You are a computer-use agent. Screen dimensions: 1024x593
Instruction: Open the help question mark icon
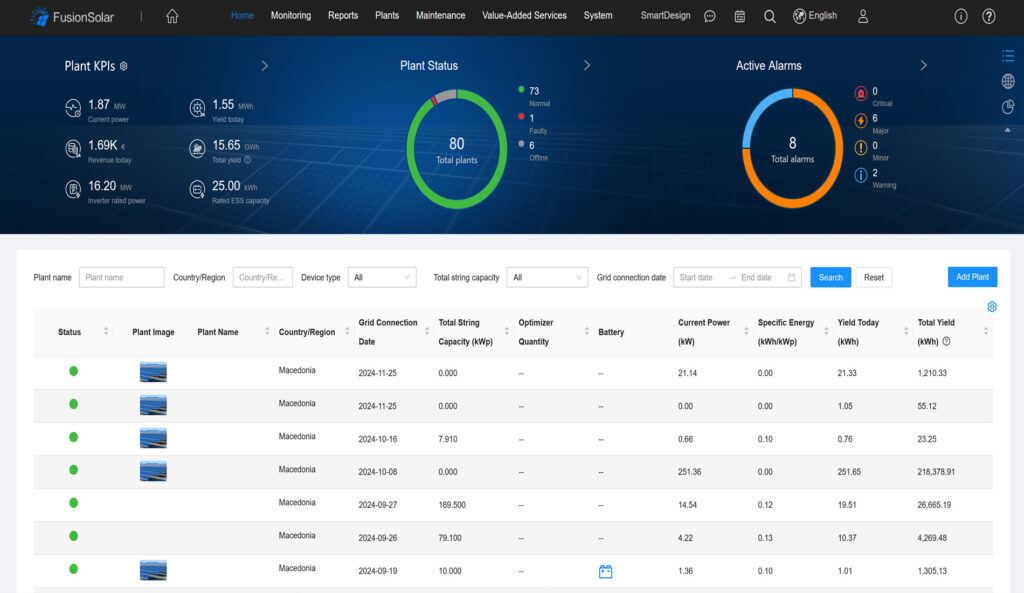989,16
